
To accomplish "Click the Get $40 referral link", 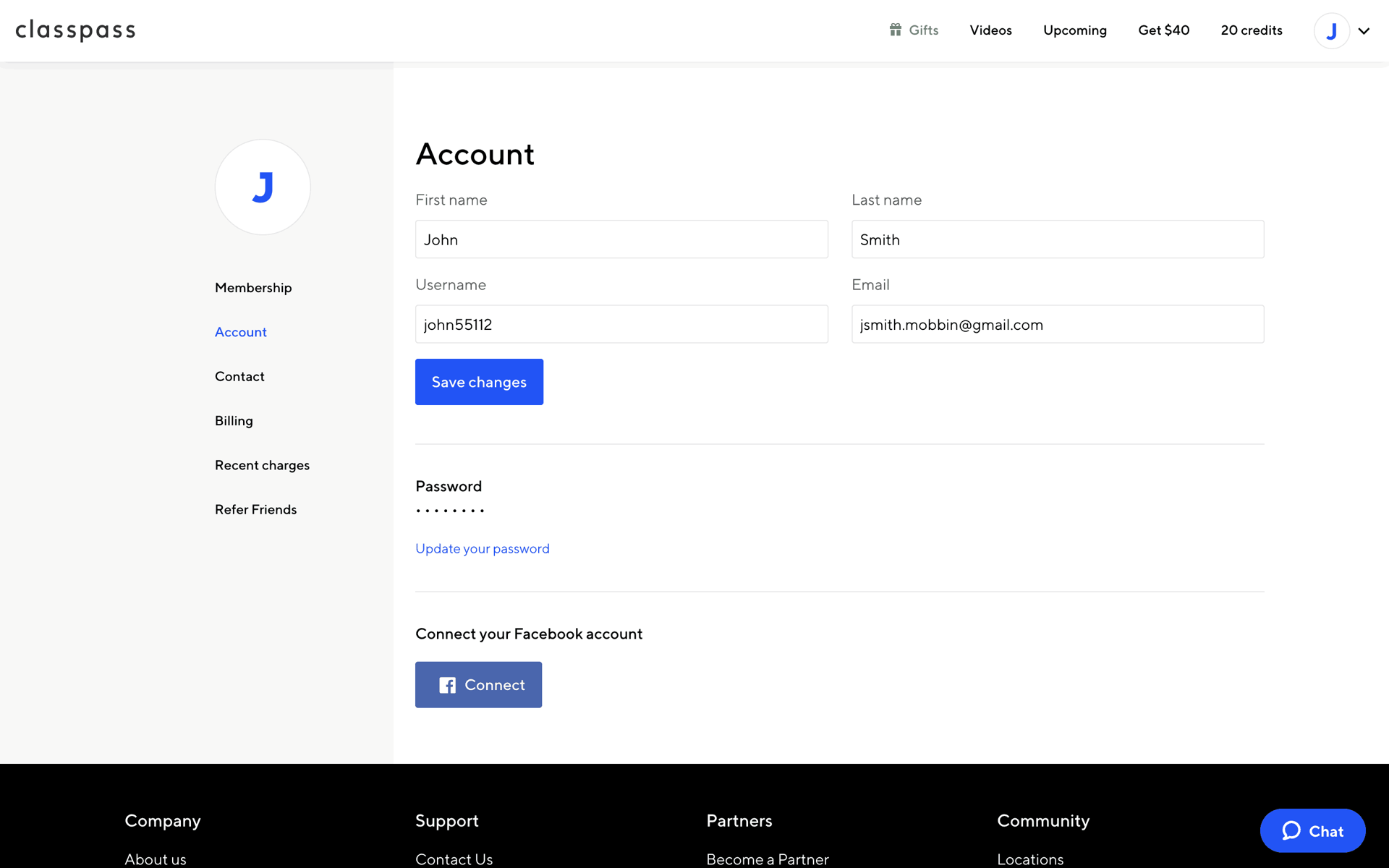I will 1163,30.
